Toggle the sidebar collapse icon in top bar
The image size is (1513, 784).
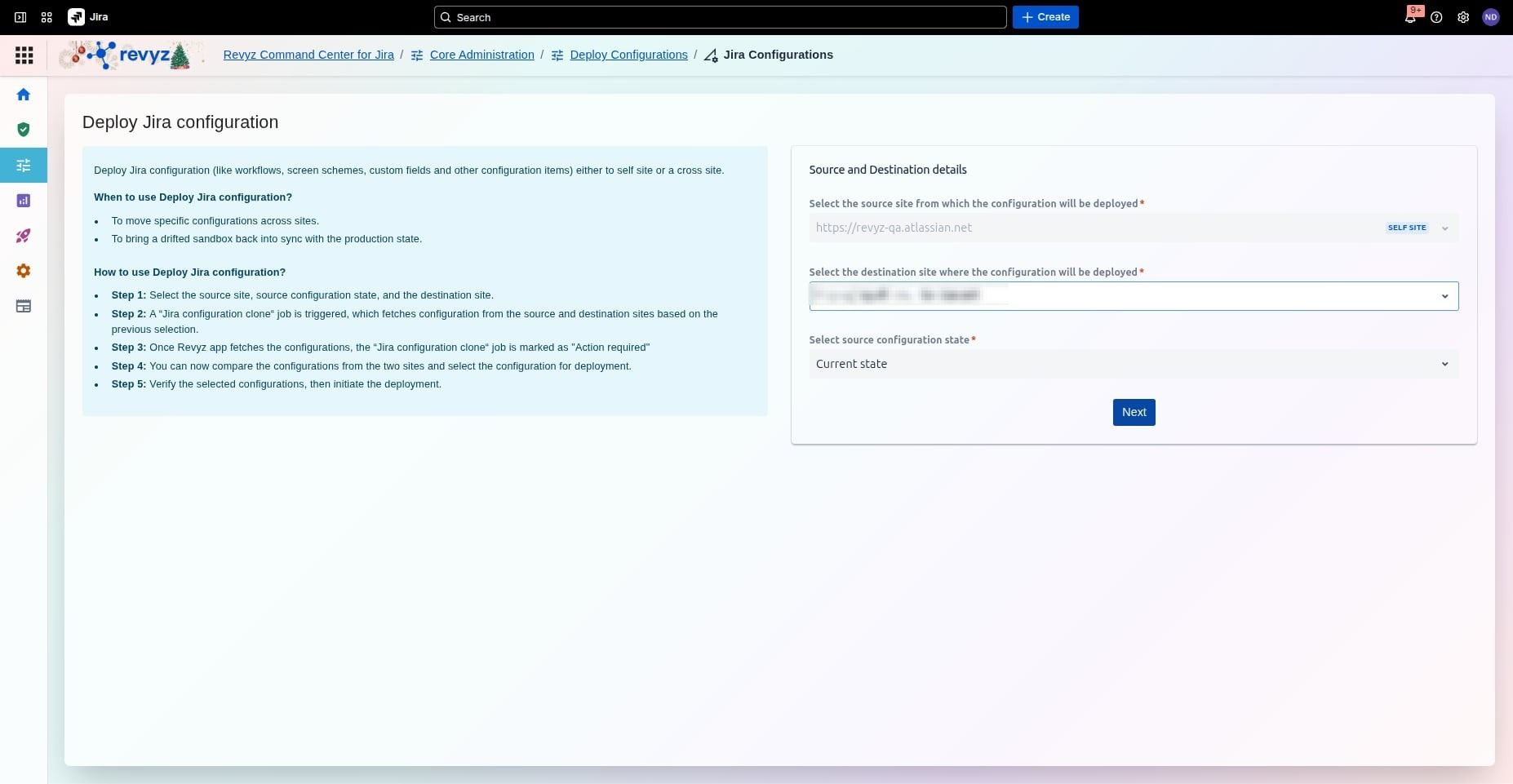[x=20, y=17]
